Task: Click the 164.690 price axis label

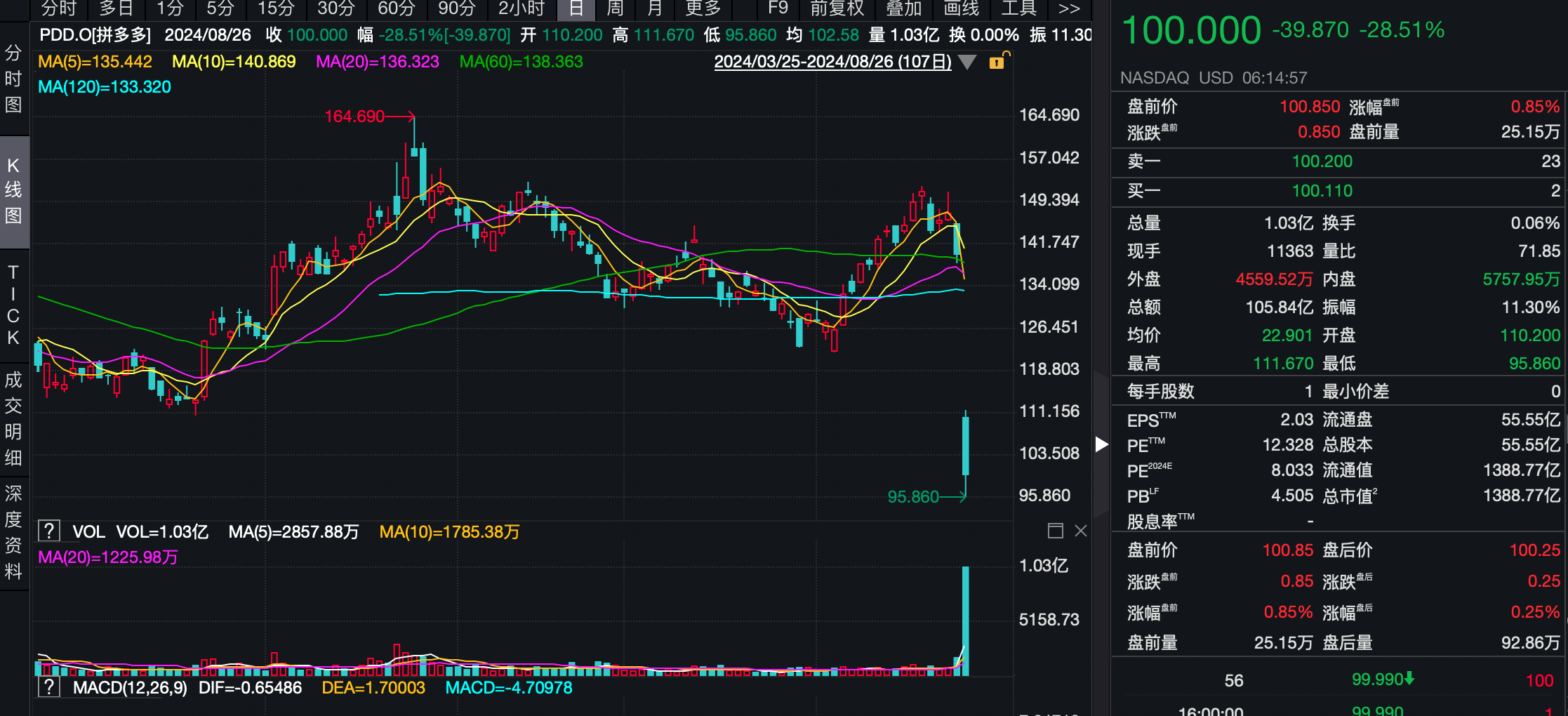Action: click(1049, 115)
